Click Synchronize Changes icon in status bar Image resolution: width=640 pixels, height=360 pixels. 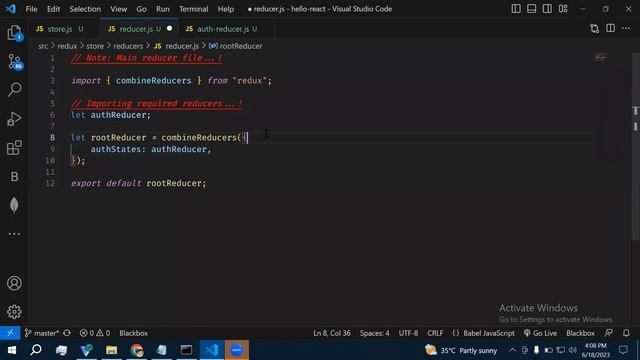click(x=67, y=333)
